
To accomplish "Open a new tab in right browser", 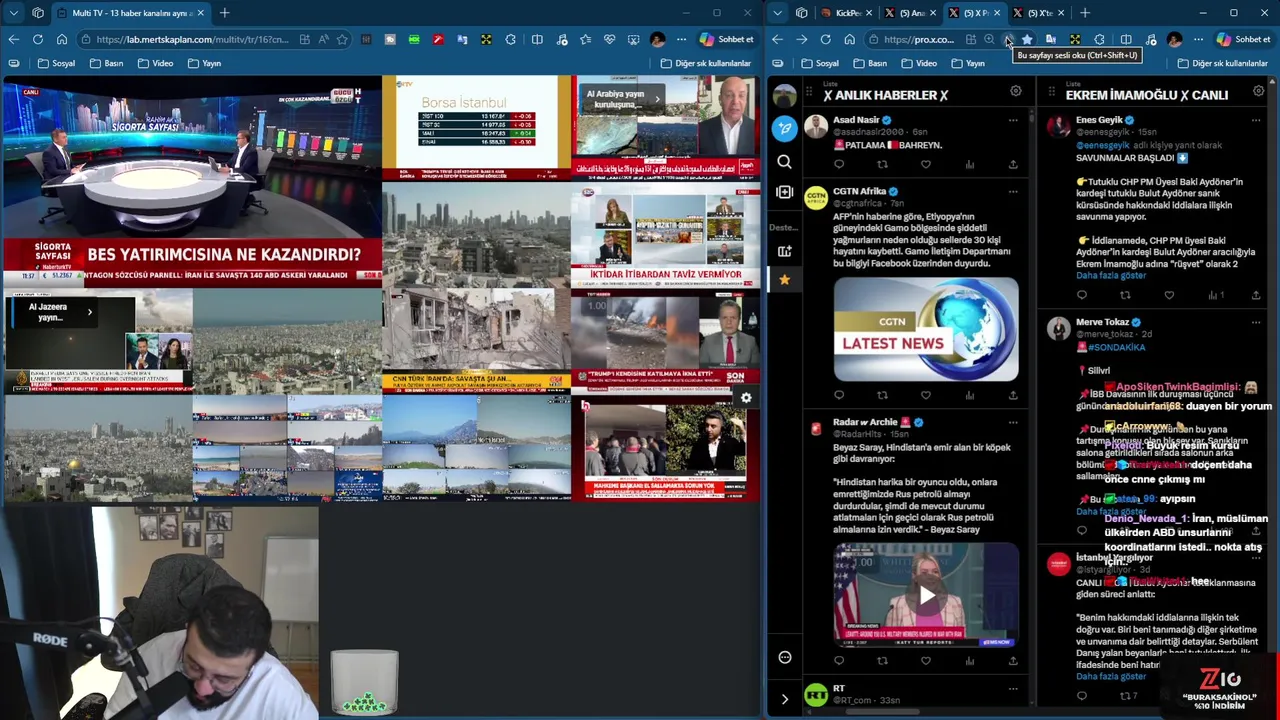I will pyautogui.click(x=1085, y=13).
